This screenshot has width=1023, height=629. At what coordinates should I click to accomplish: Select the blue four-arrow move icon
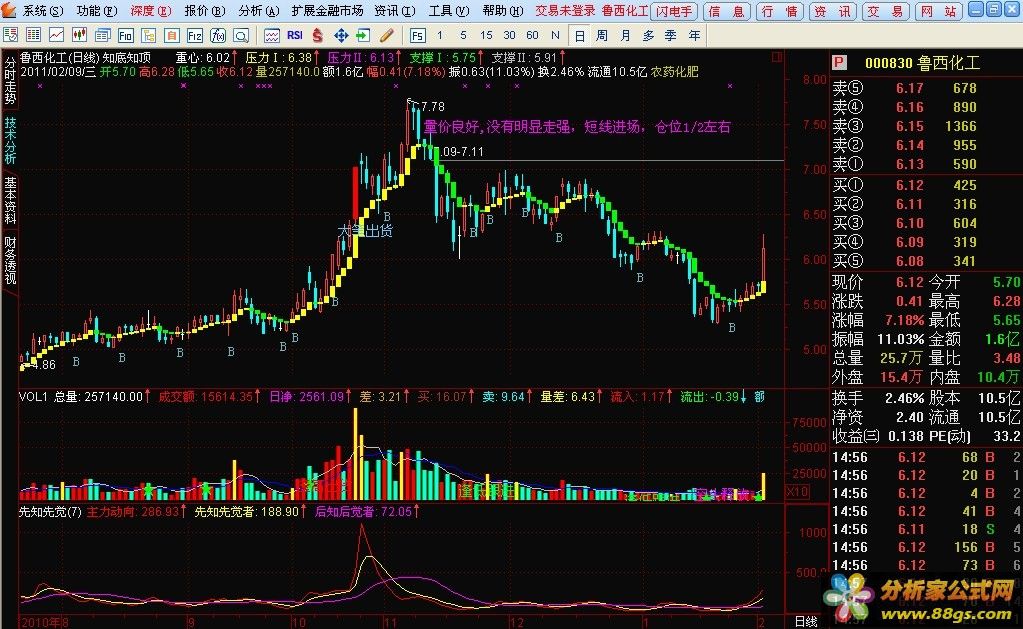(341, 35)
